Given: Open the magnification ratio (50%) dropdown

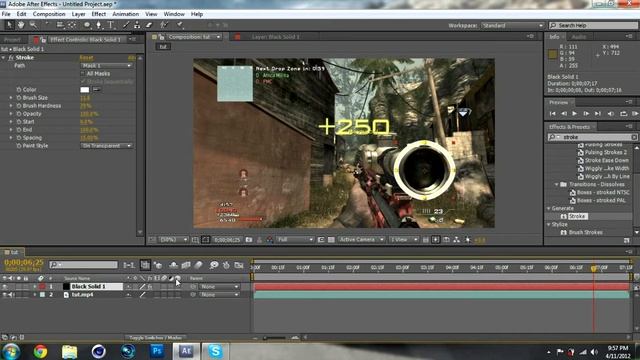Looking at the screenshot, I should (x=173, y=240).
